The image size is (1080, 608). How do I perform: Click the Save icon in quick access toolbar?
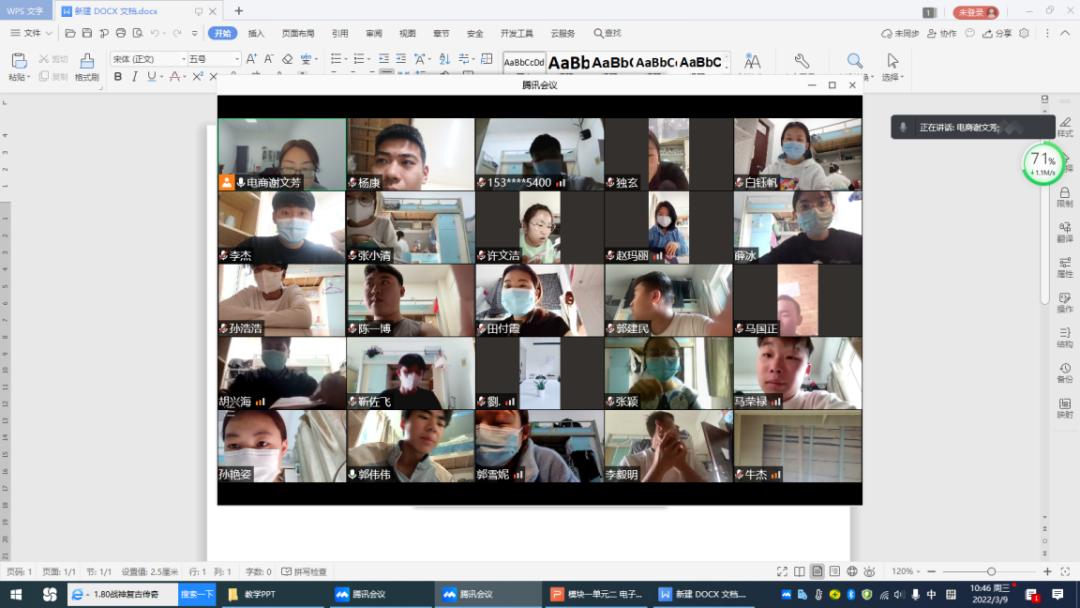coord(87,33)
